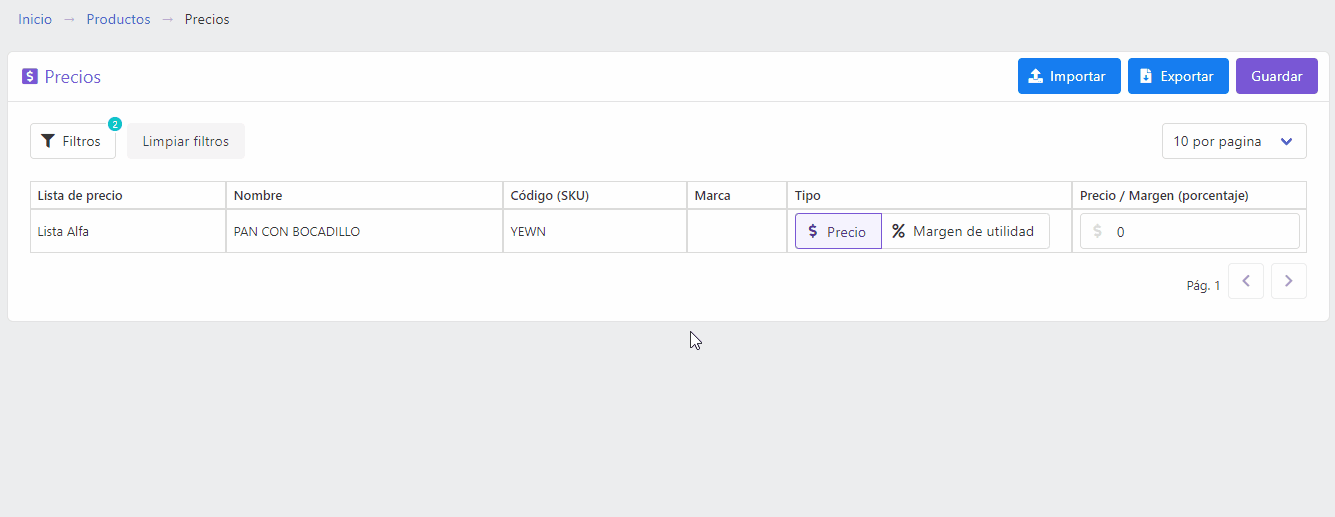This screenshot has width=1335, height=517.
Task: Click the upload icon on Importar button
Action: (1036, 76)
